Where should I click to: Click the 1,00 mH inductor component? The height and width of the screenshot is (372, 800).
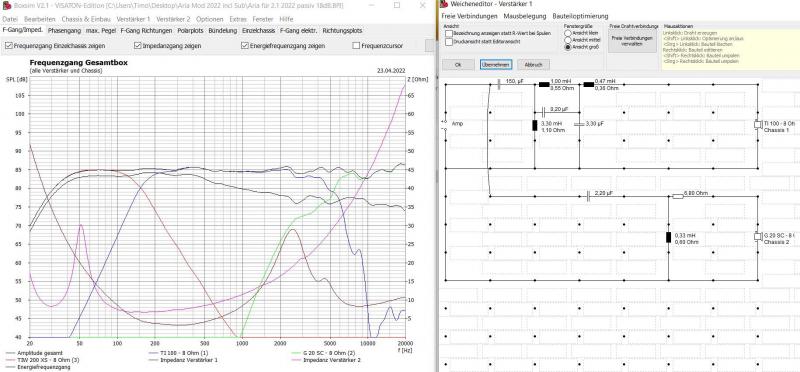[544, 84]
